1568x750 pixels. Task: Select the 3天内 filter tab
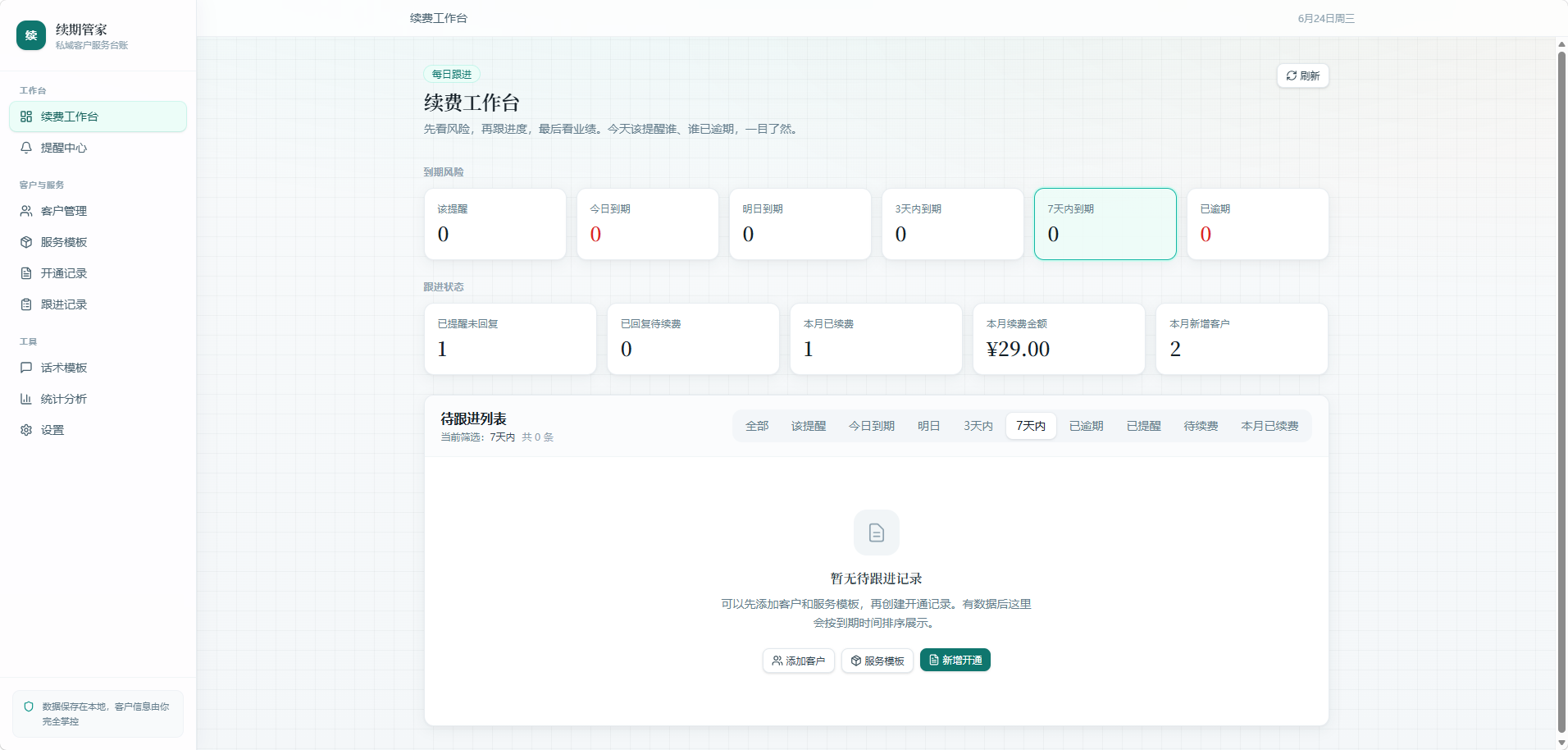click(978, 426)
